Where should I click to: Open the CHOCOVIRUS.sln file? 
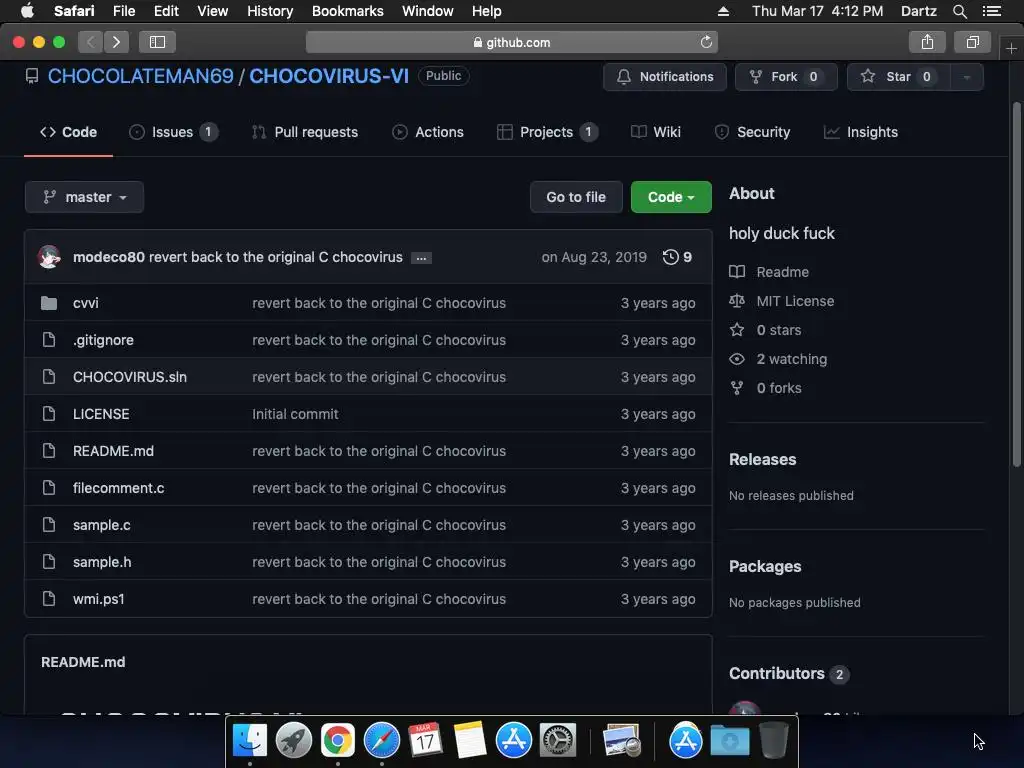pos(130,377)
